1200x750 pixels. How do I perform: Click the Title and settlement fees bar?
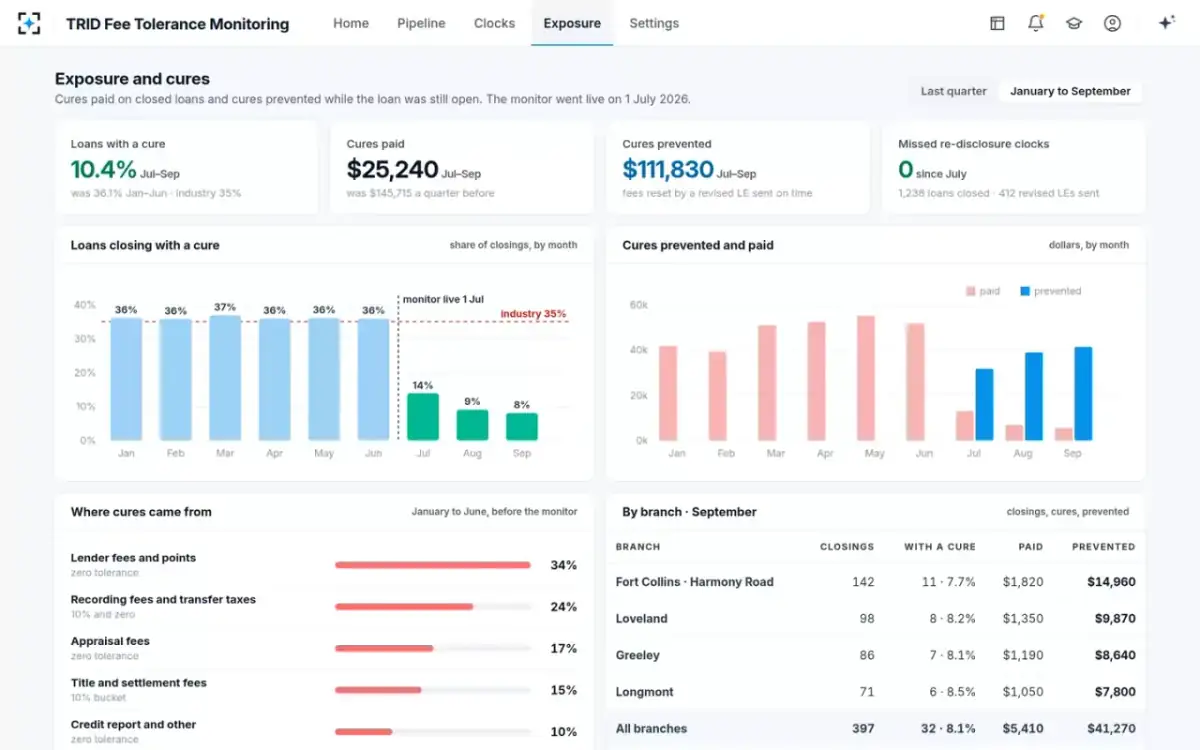[433, 690]
